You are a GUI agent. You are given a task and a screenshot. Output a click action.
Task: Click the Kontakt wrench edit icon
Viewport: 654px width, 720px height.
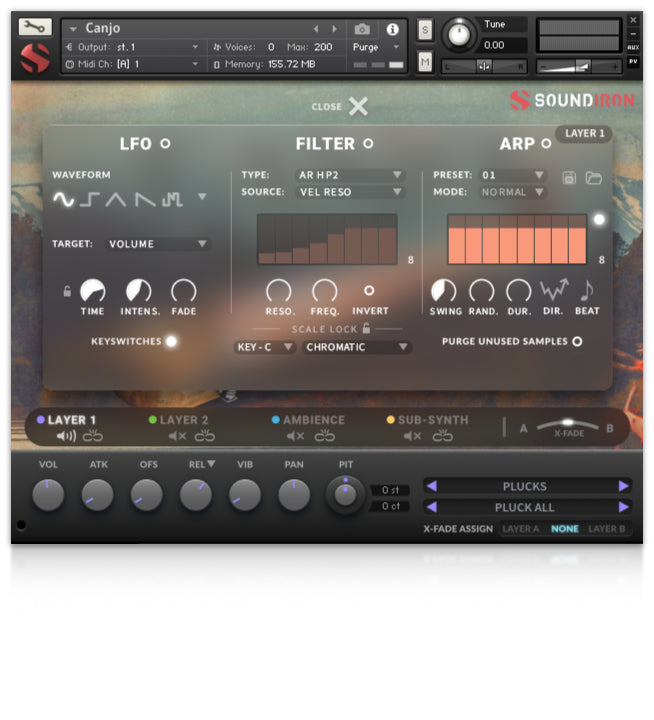(x=35, y=27)
